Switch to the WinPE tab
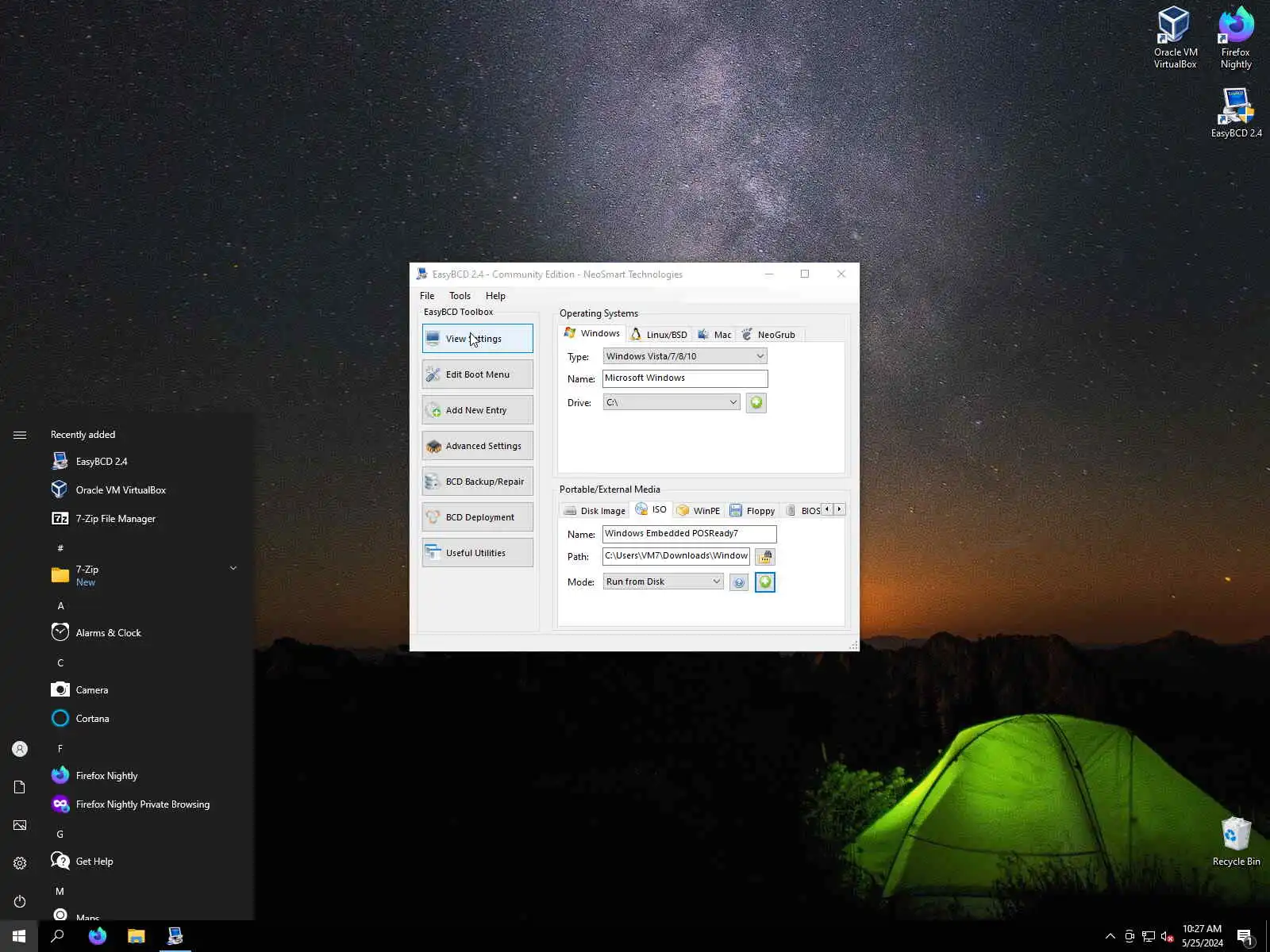This screenshot has width=1270, height=952. tap(698, 511)
